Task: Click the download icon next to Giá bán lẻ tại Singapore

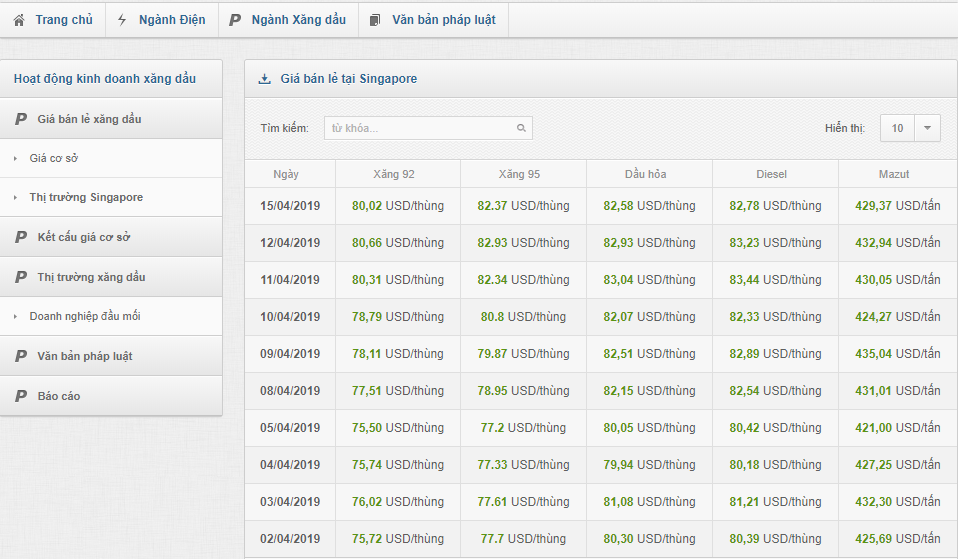Action: pos(265,79)
